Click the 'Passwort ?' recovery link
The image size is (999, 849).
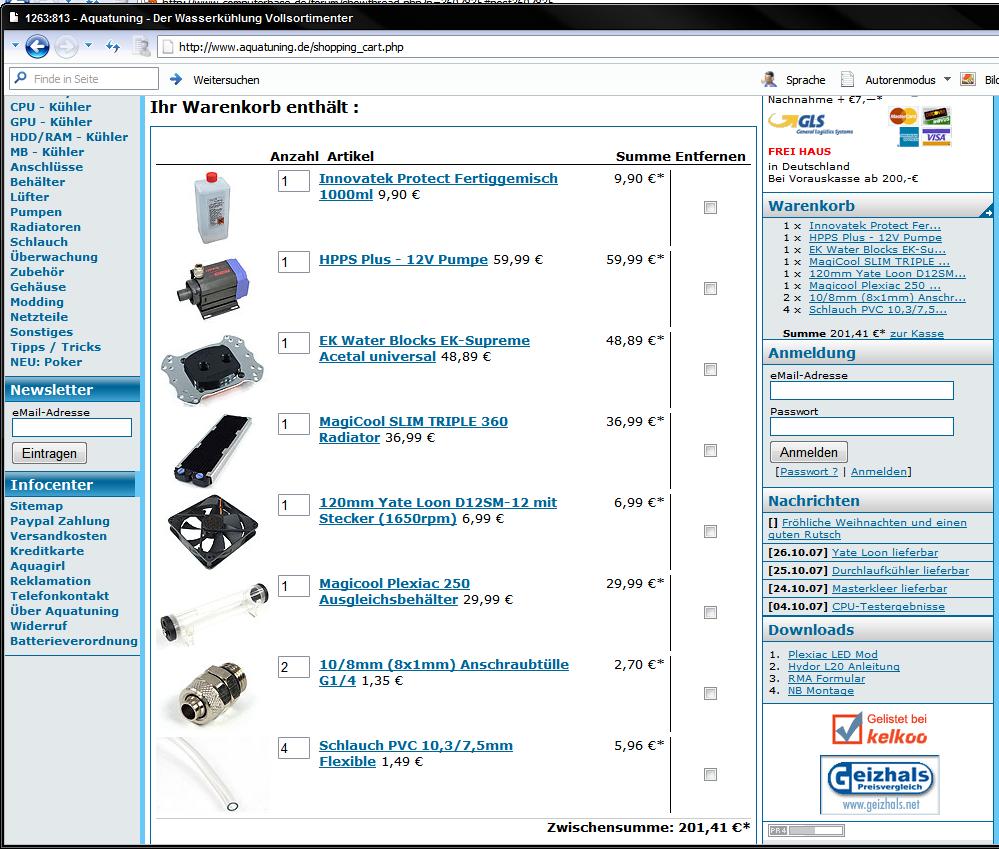coord(809,471)
